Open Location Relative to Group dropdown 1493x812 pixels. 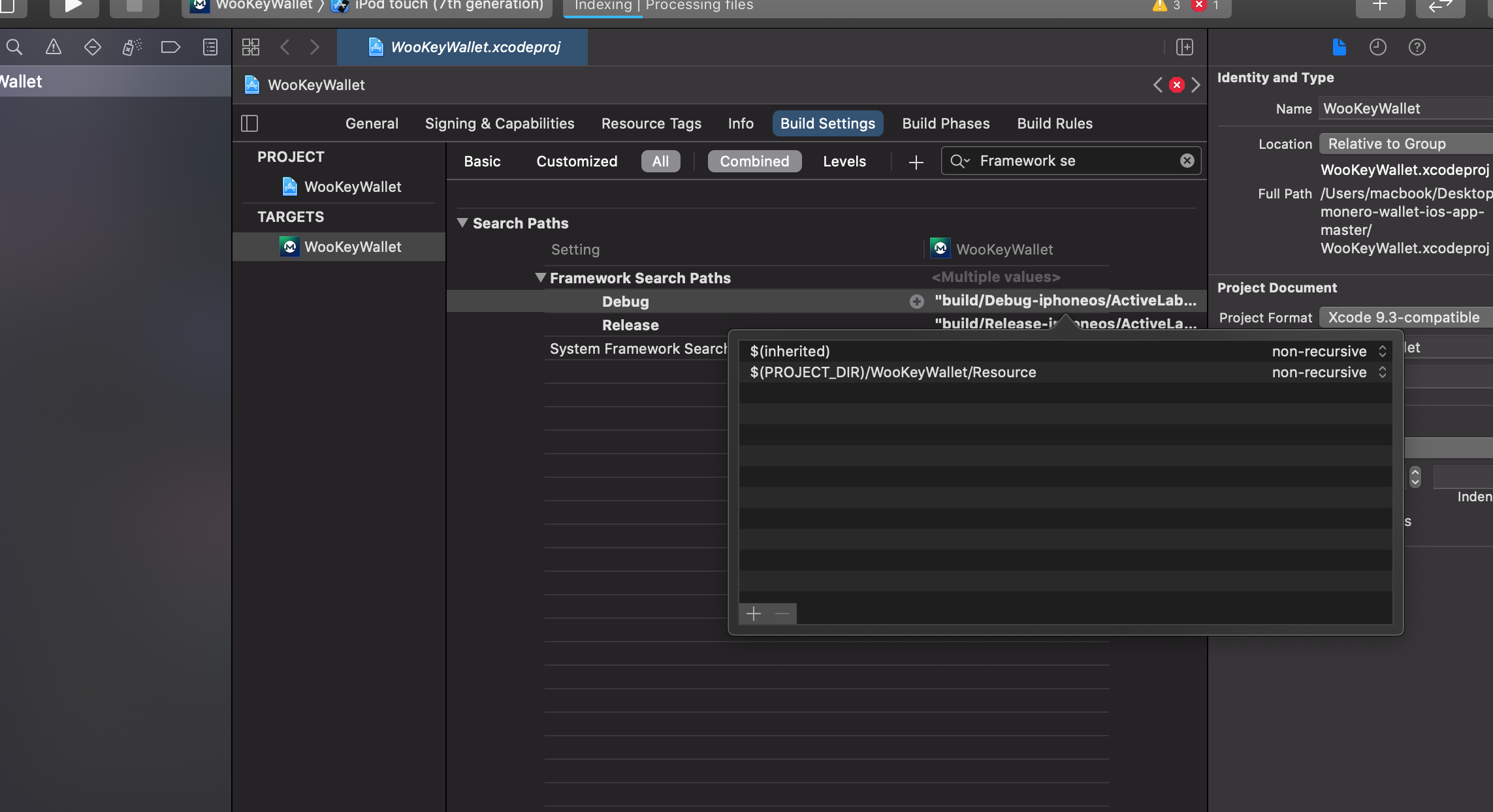point(1405,144)
